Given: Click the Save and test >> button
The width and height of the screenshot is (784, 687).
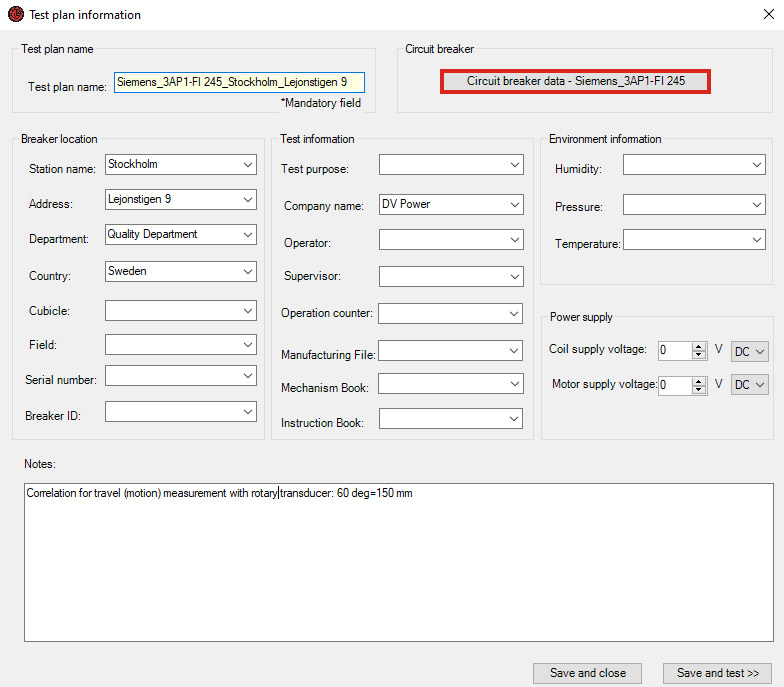Looking at the screenshot, I should pos(717,673).
